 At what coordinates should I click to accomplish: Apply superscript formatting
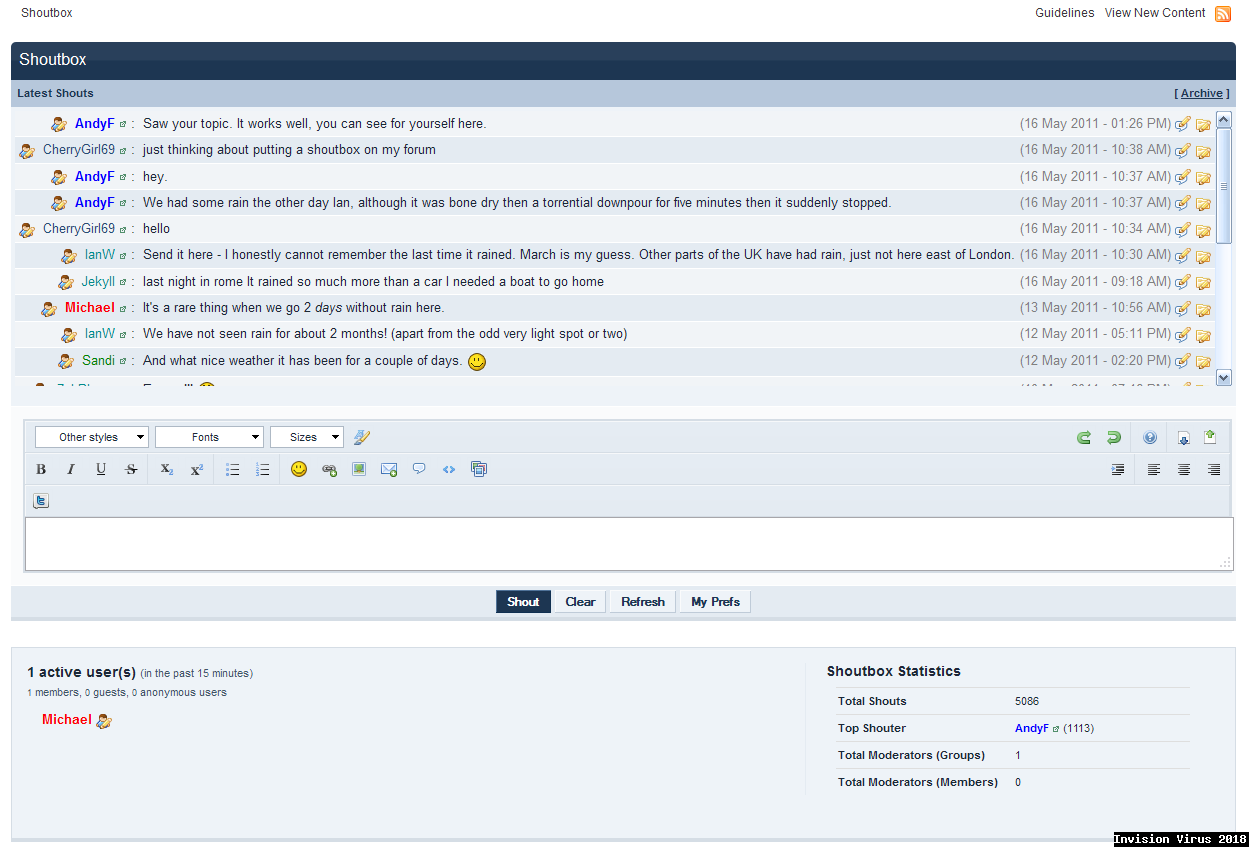(197, 469)
